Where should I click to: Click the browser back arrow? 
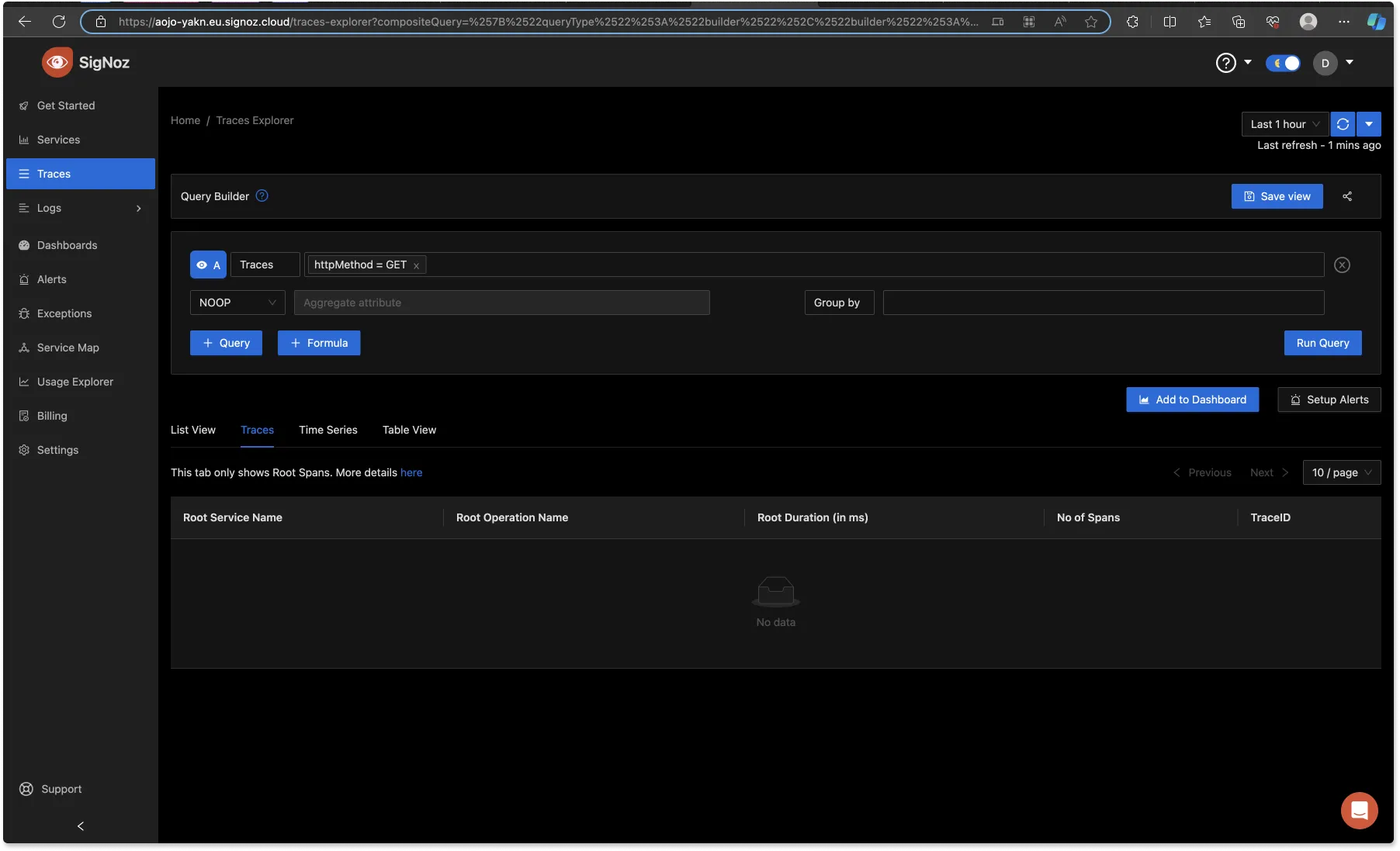point(25,22)
